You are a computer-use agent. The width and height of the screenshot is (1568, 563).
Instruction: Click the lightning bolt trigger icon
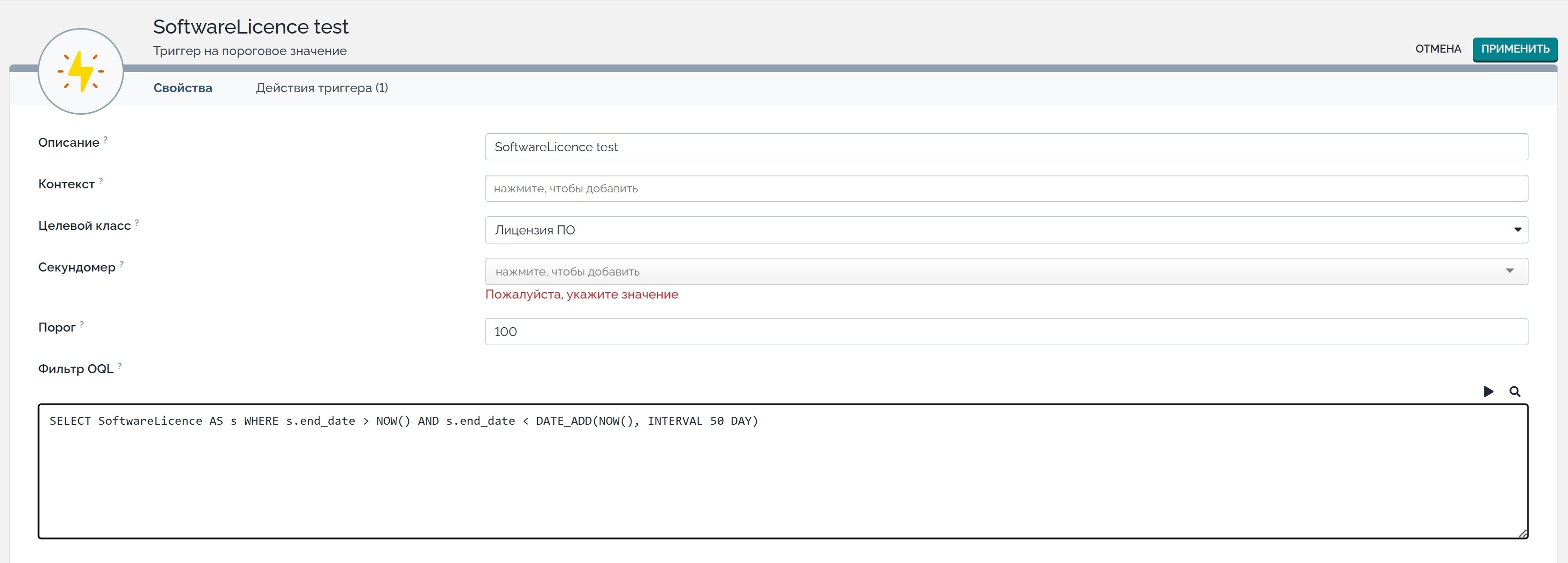click(81, 71)
